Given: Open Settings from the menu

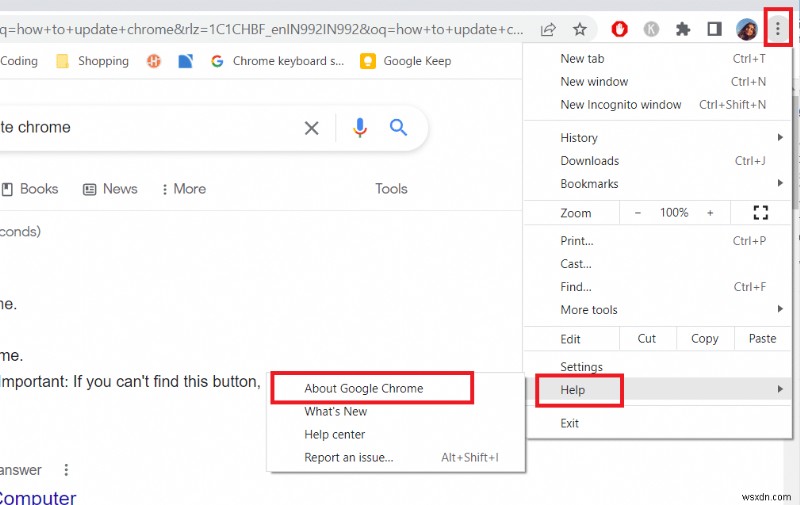Looking at the screenshot, I should [658, 366].
